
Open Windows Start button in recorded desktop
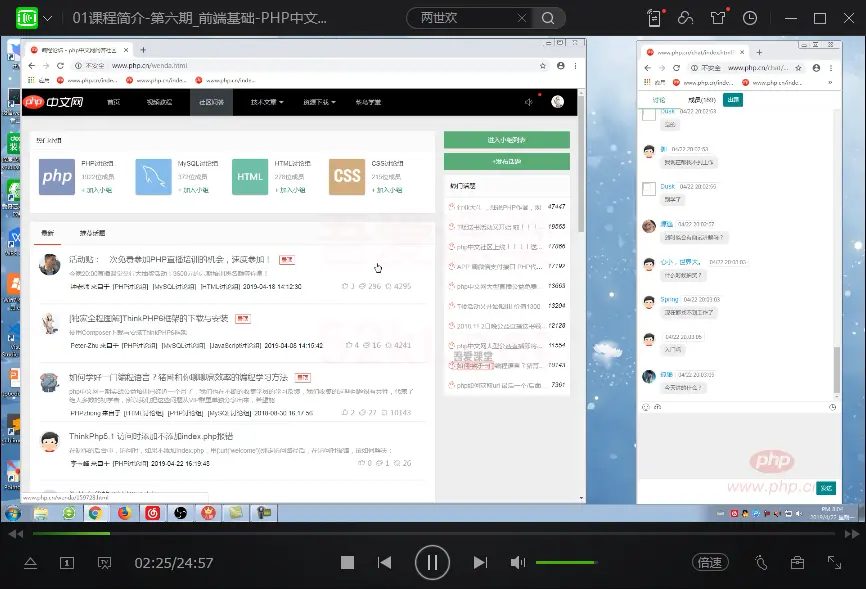(x=12, y=513)
